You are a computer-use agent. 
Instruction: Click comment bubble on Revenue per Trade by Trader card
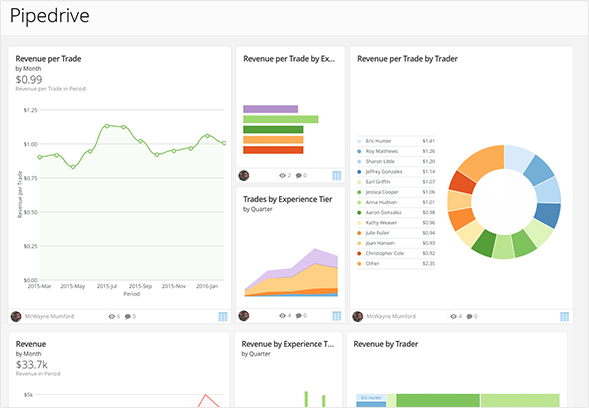pyautogui.click(x=470, y=316)
